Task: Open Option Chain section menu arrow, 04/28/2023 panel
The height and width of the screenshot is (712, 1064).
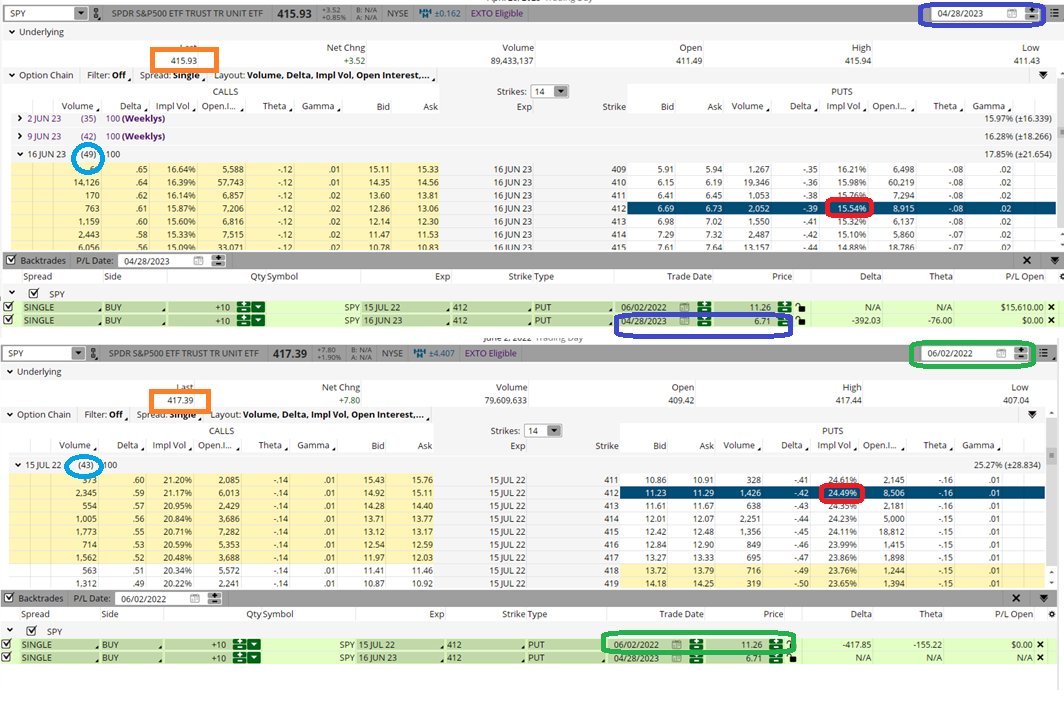Action: click(x=1044, y=75)
